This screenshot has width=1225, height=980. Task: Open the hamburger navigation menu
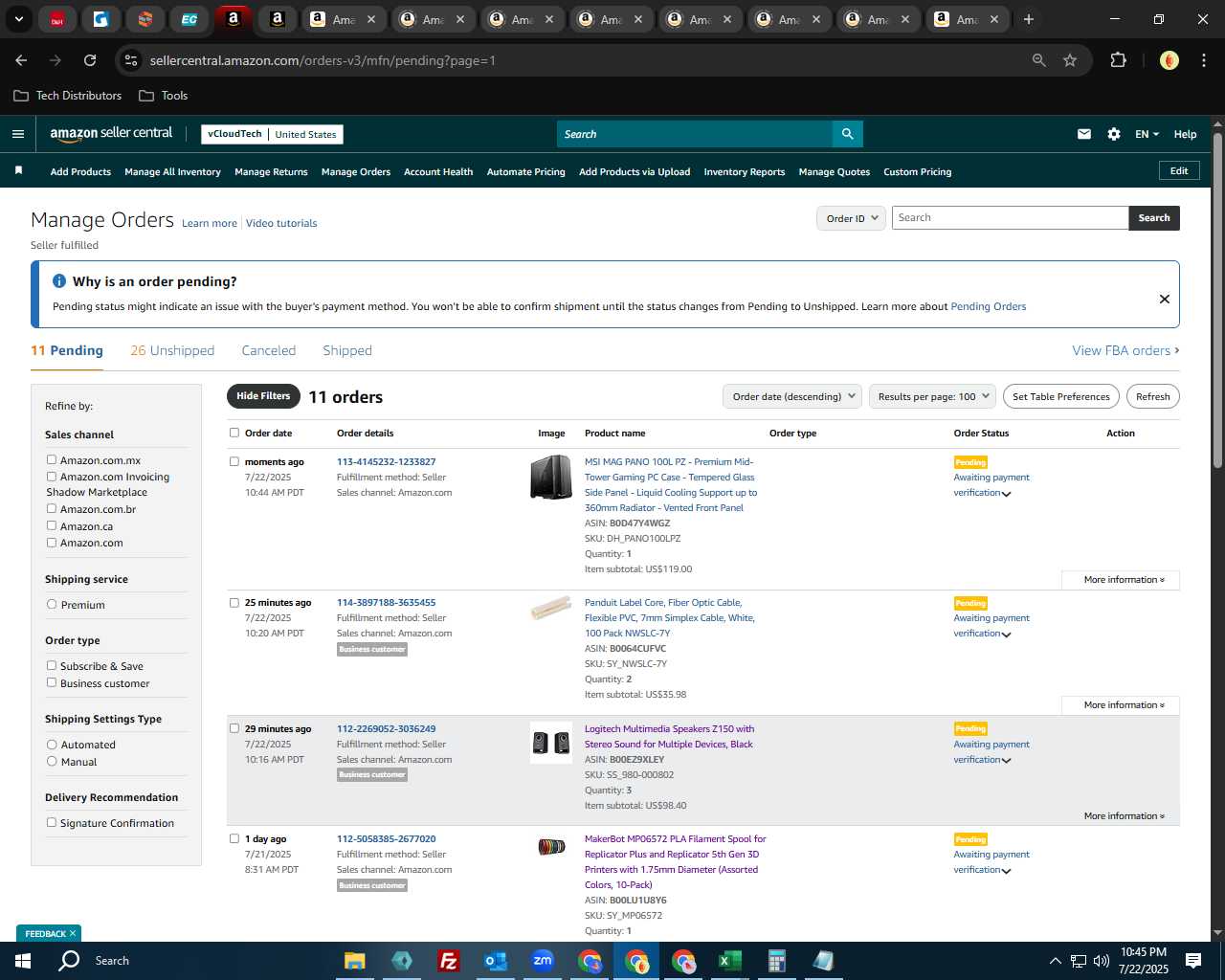coord(17,134)
